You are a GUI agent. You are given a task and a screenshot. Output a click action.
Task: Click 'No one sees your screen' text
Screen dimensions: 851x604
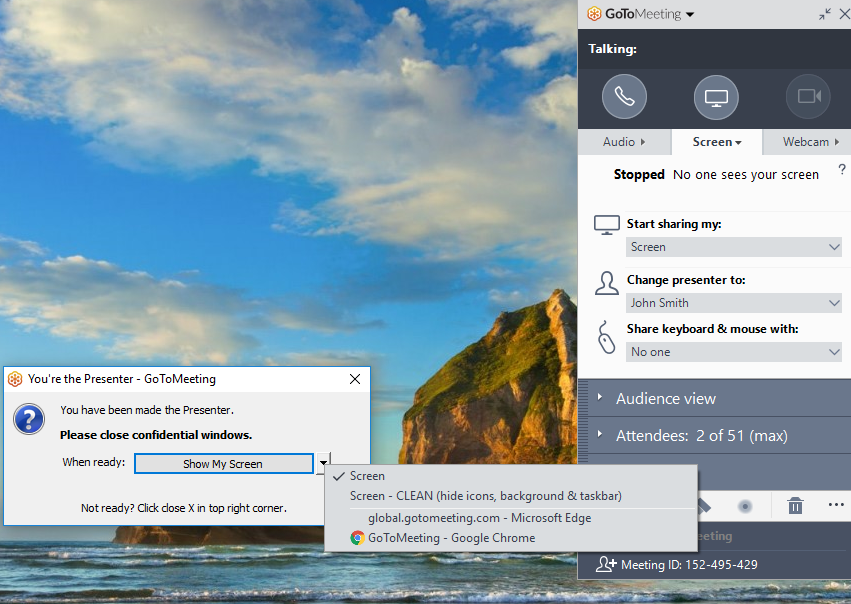(x=746, y=175)
